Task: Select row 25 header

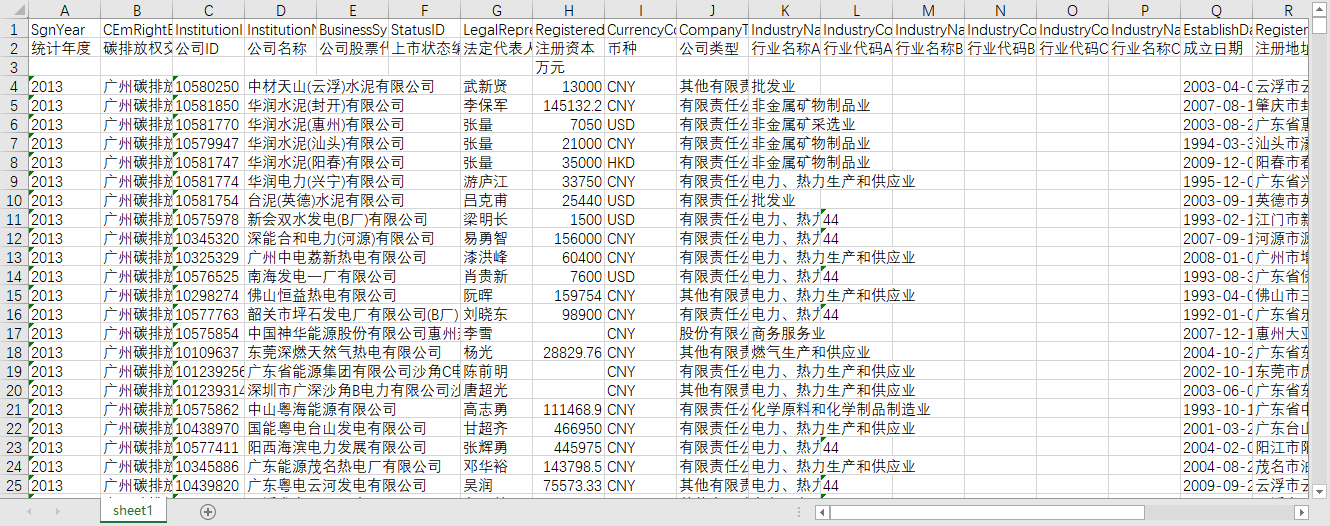Action: point(14,485)
